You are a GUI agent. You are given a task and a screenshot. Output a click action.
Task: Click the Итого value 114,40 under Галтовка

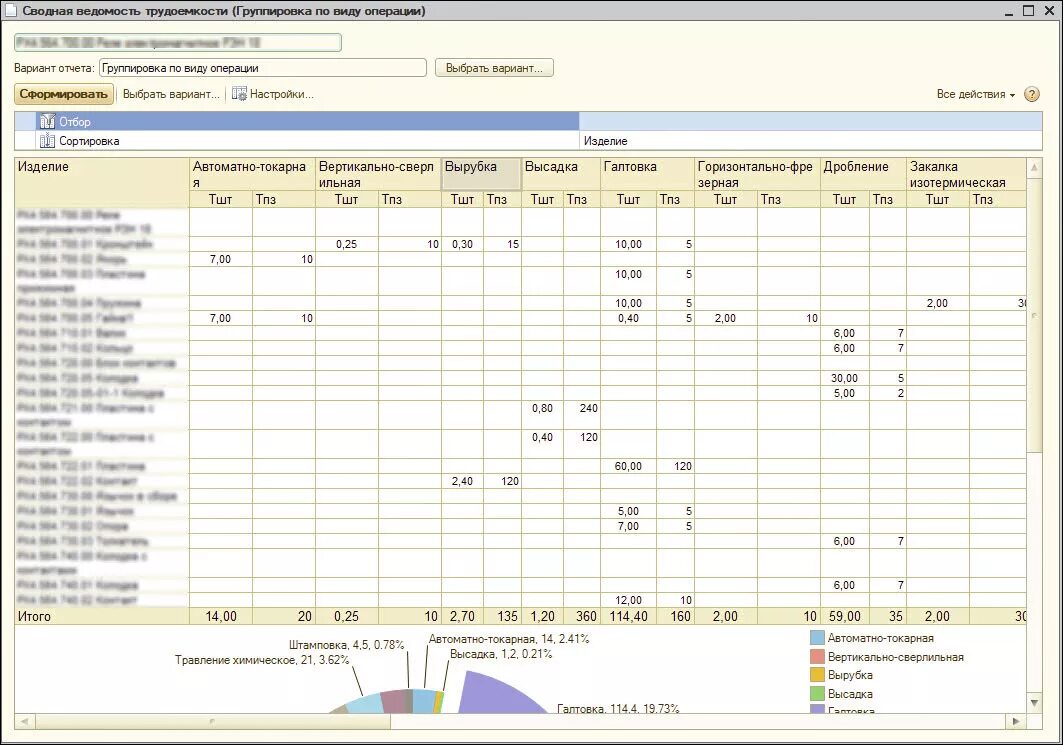pos(628,616)
